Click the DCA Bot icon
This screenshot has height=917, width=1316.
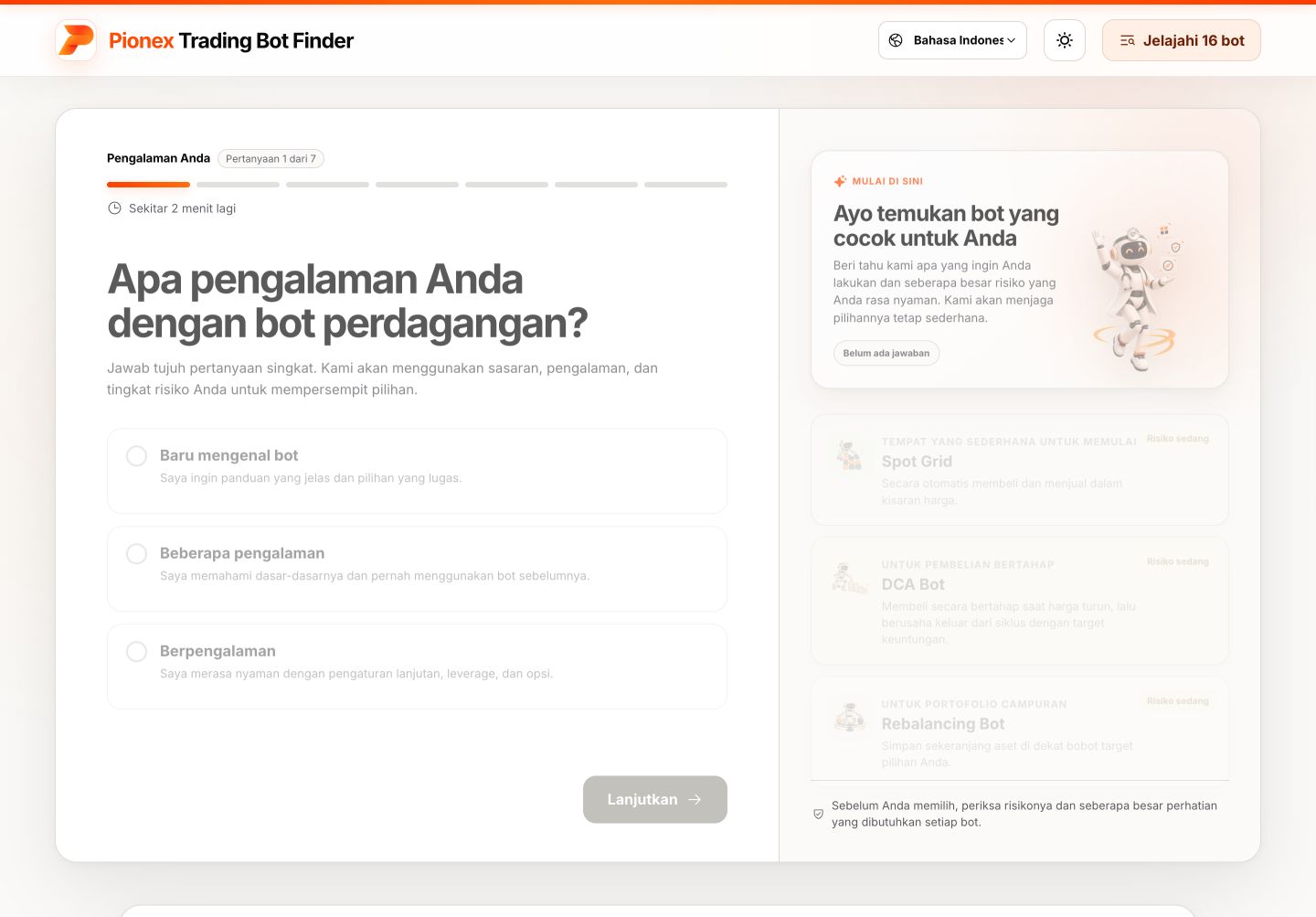[850, 577]
